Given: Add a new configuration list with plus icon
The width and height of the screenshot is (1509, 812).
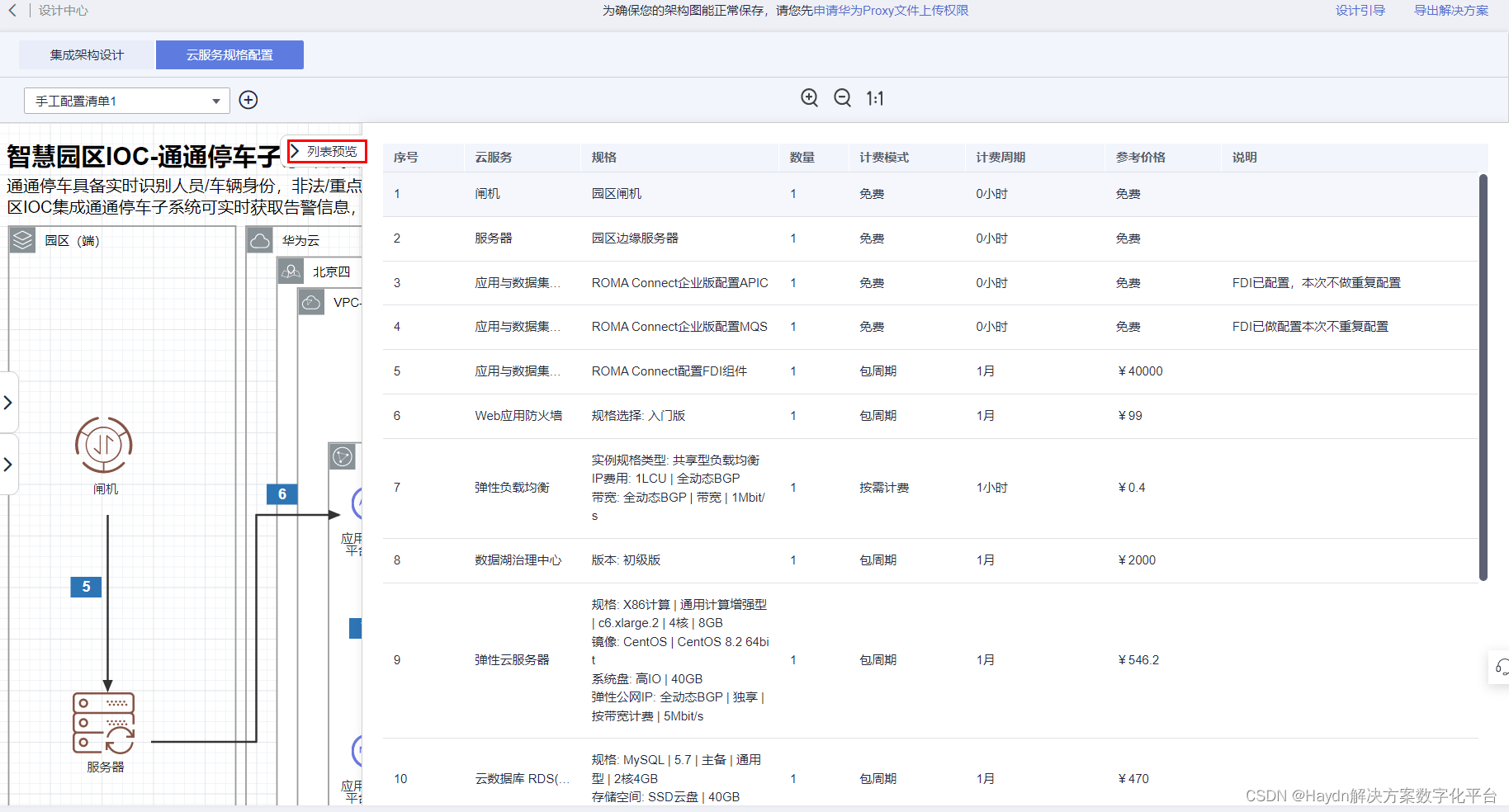Looking at the screenshot, I should click(248, 100).
